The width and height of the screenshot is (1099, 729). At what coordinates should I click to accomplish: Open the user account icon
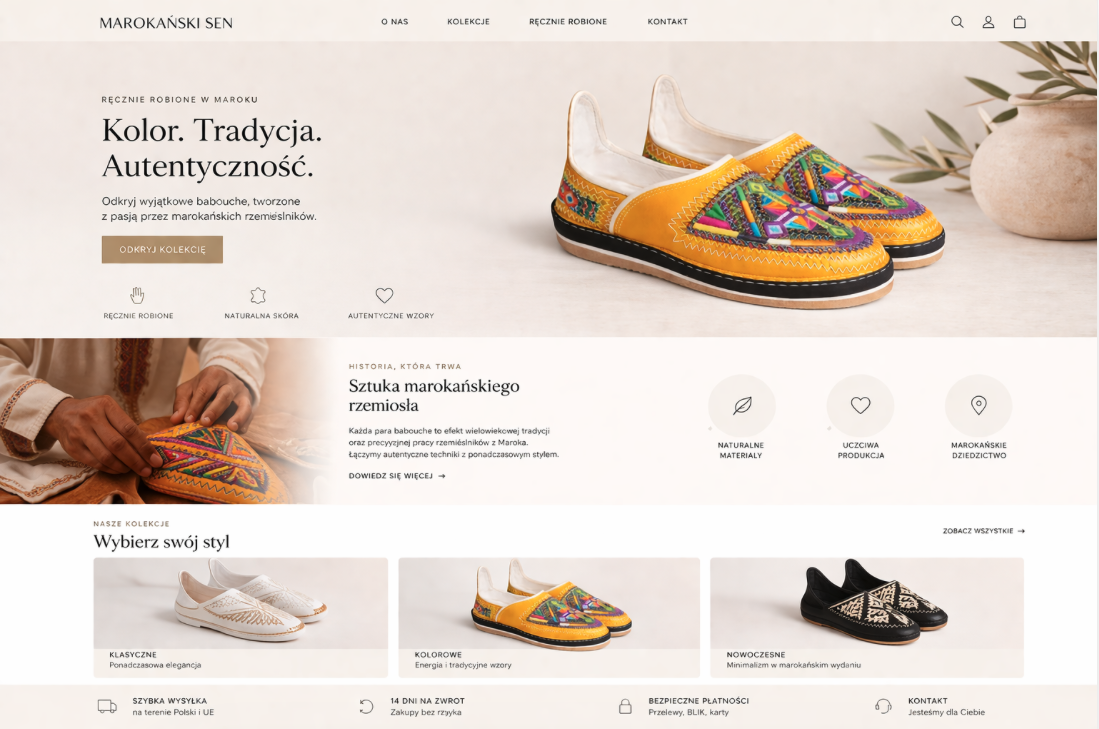tap(988, 22)
